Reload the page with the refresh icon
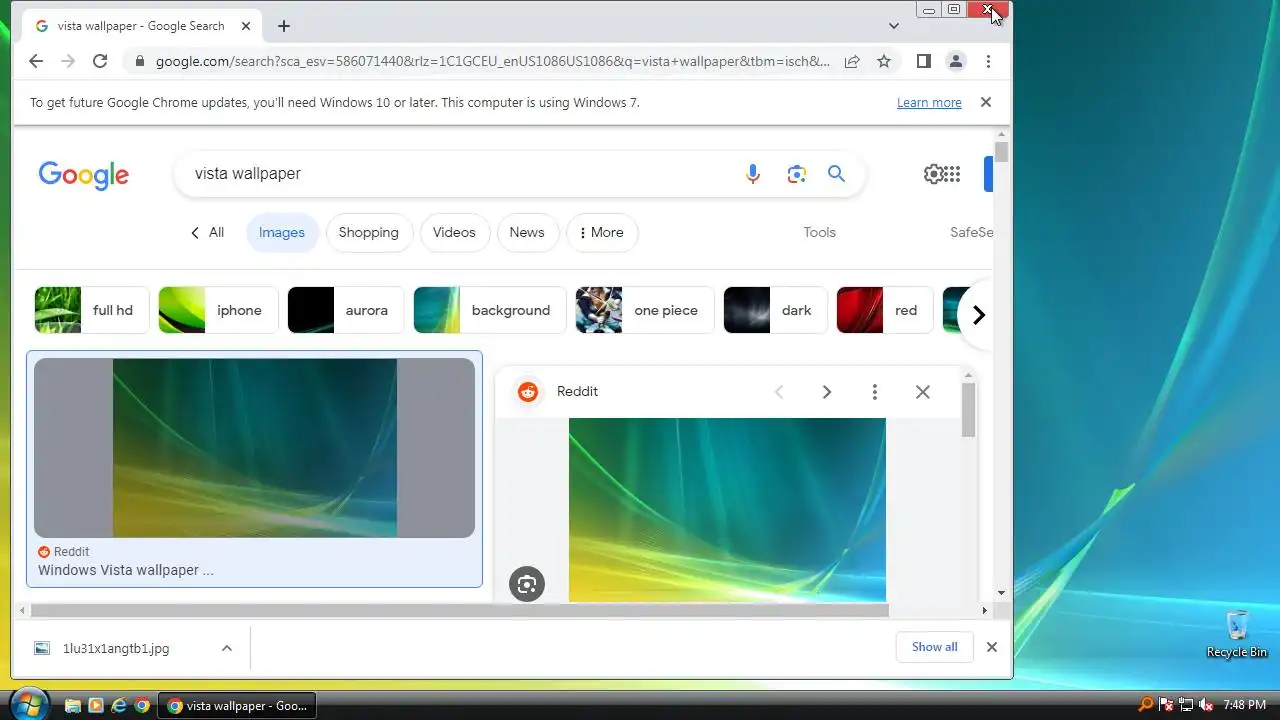Image resolution: width=1280 pixels, height=720 pixels. [100, 61]
